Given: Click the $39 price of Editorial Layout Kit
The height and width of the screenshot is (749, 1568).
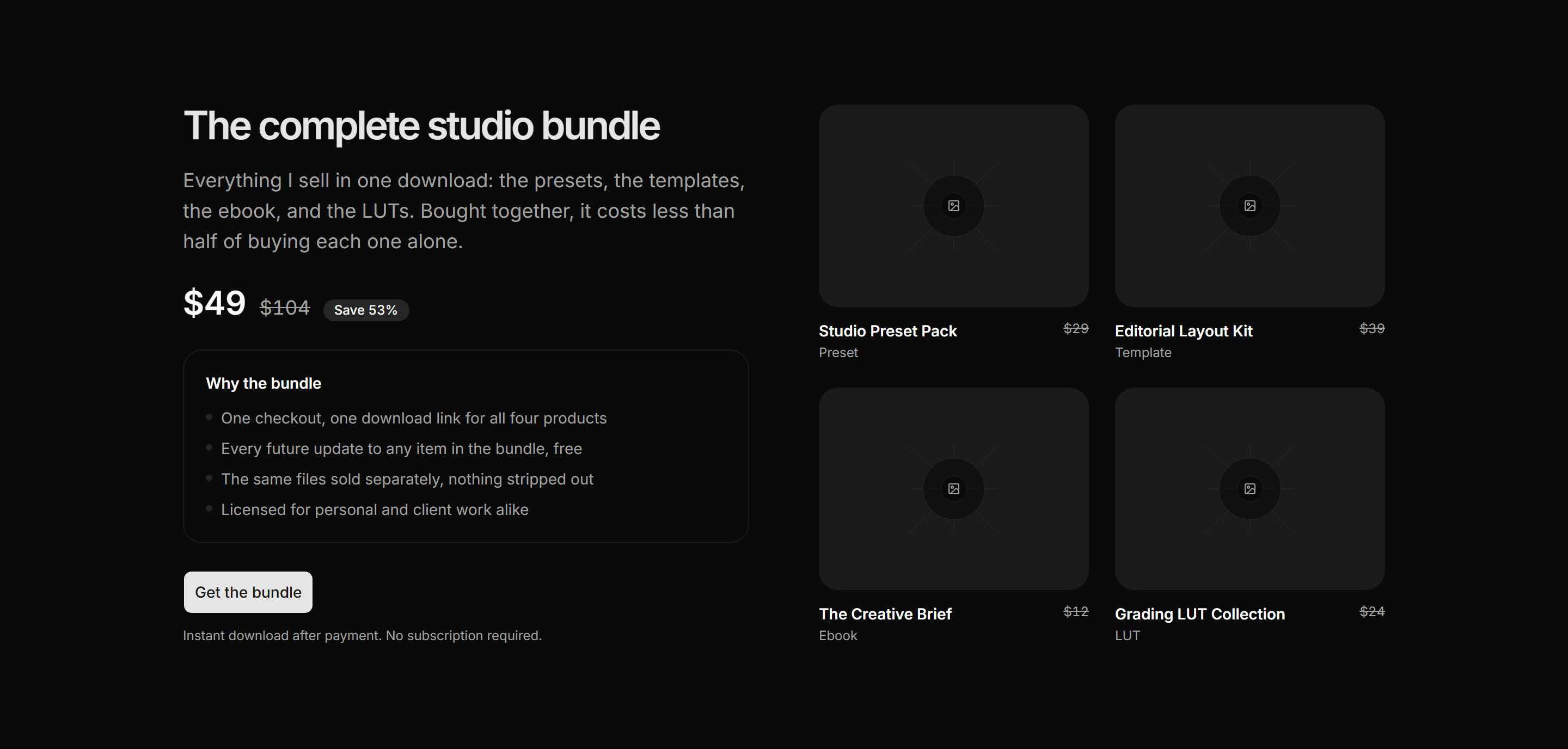Looking at the screenshot, I should pyautogui.click(x=1372, y=329).
